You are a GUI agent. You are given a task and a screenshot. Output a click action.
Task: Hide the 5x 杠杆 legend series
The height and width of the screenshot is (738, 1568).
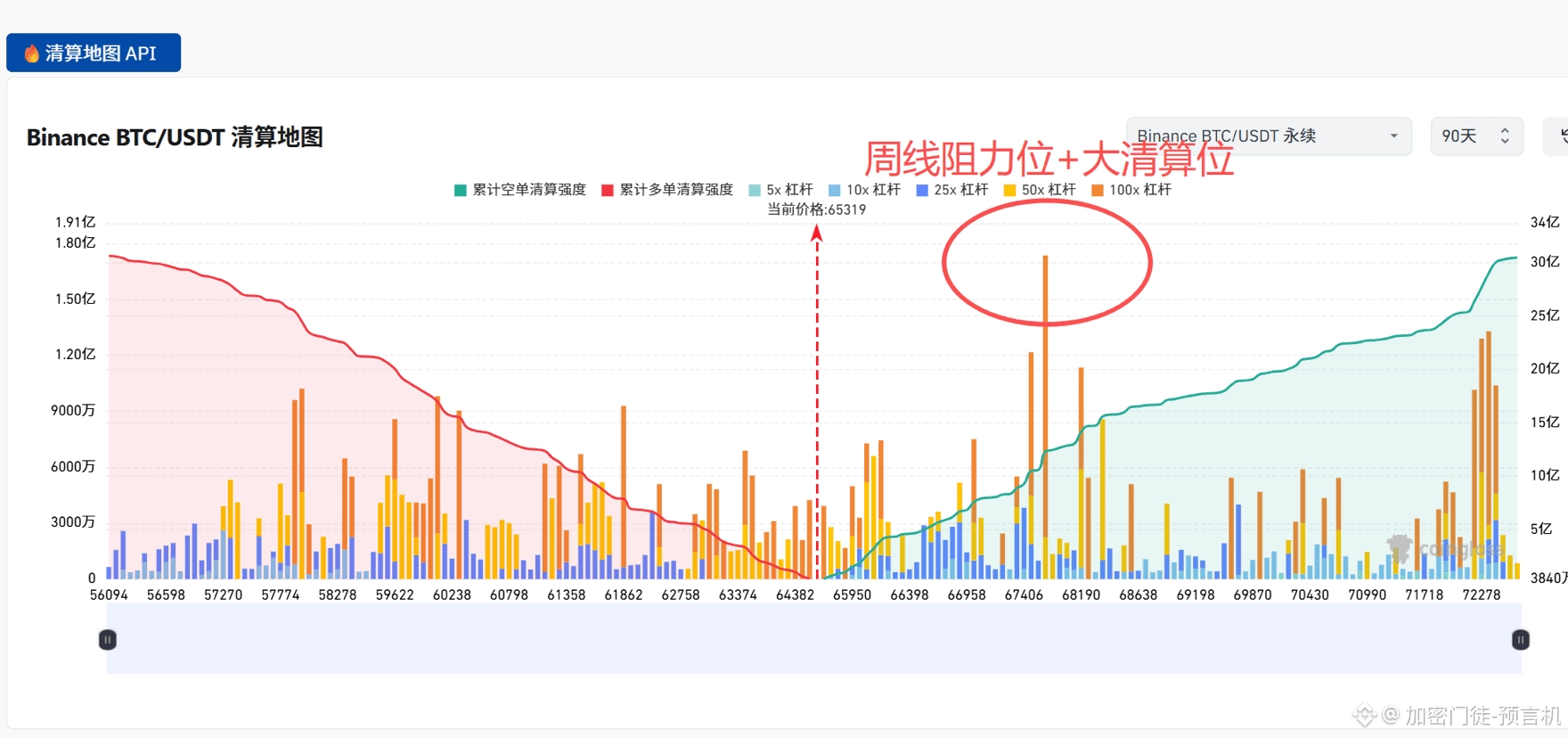781,190
